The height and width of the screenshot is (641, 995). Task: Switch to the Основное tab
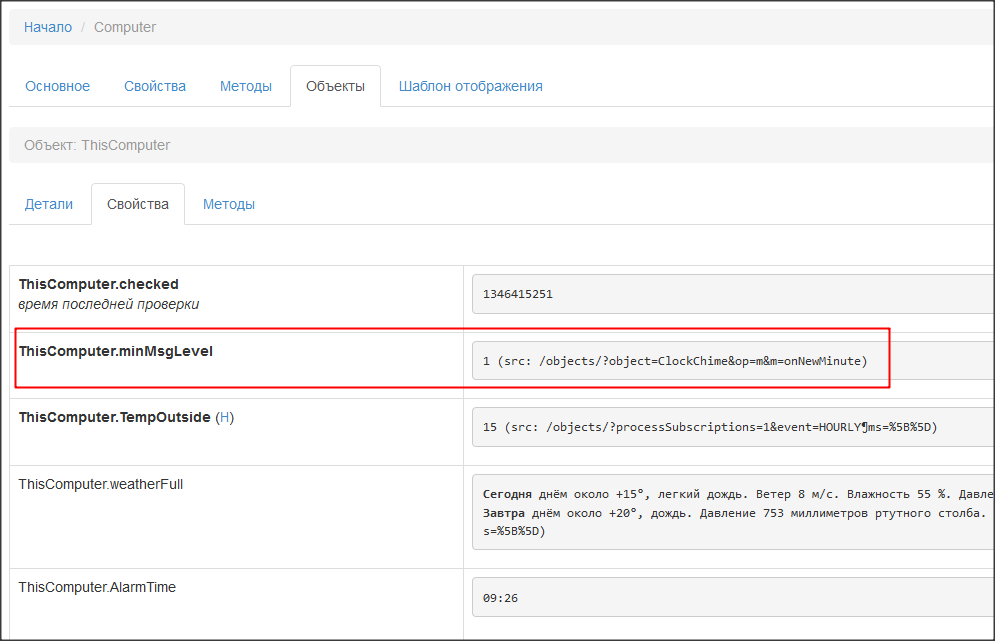click(57, 86)
